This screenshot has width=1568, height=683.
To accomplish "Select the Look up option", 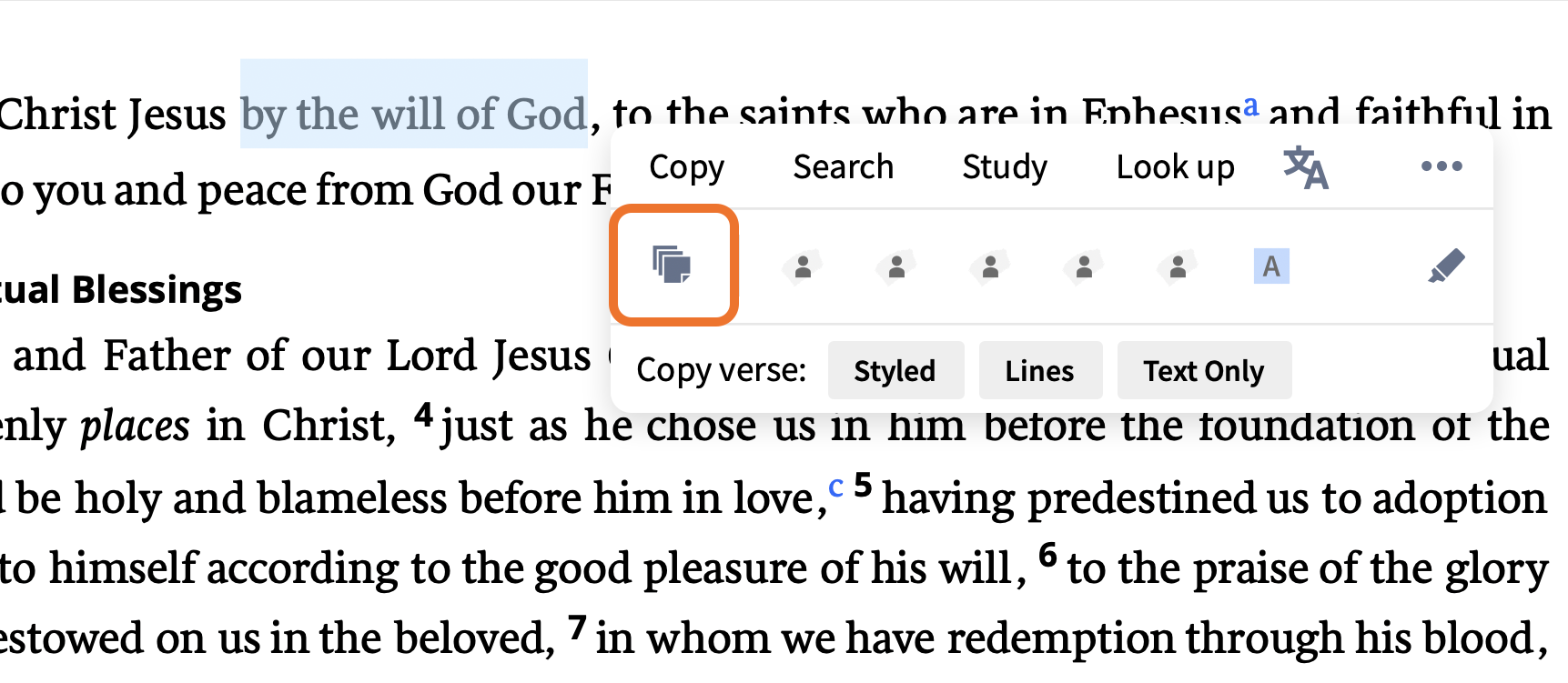I will (1175, 167).
